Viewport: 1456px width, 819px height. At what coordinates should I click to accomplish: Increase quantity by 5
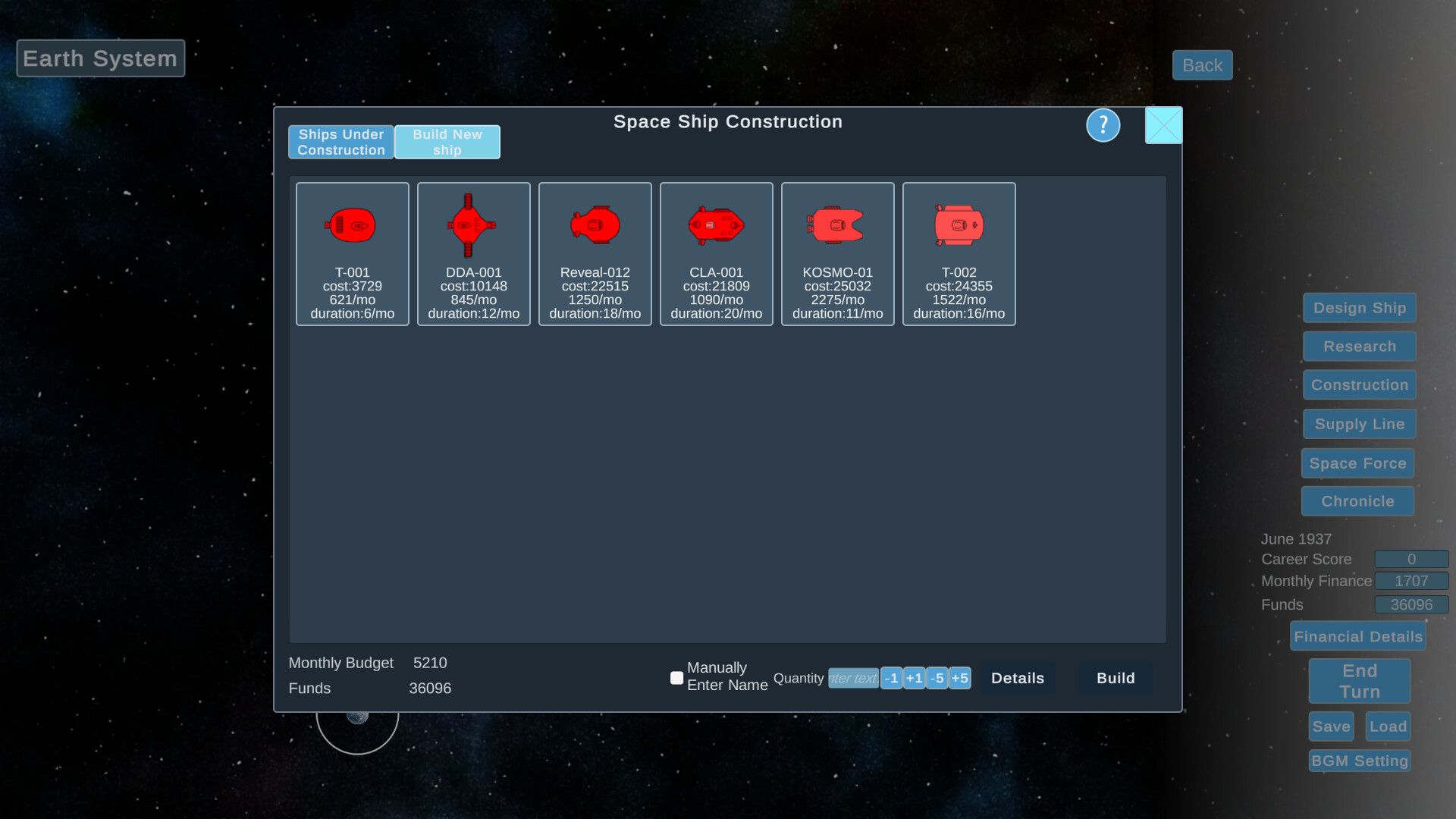click(959, 678)
